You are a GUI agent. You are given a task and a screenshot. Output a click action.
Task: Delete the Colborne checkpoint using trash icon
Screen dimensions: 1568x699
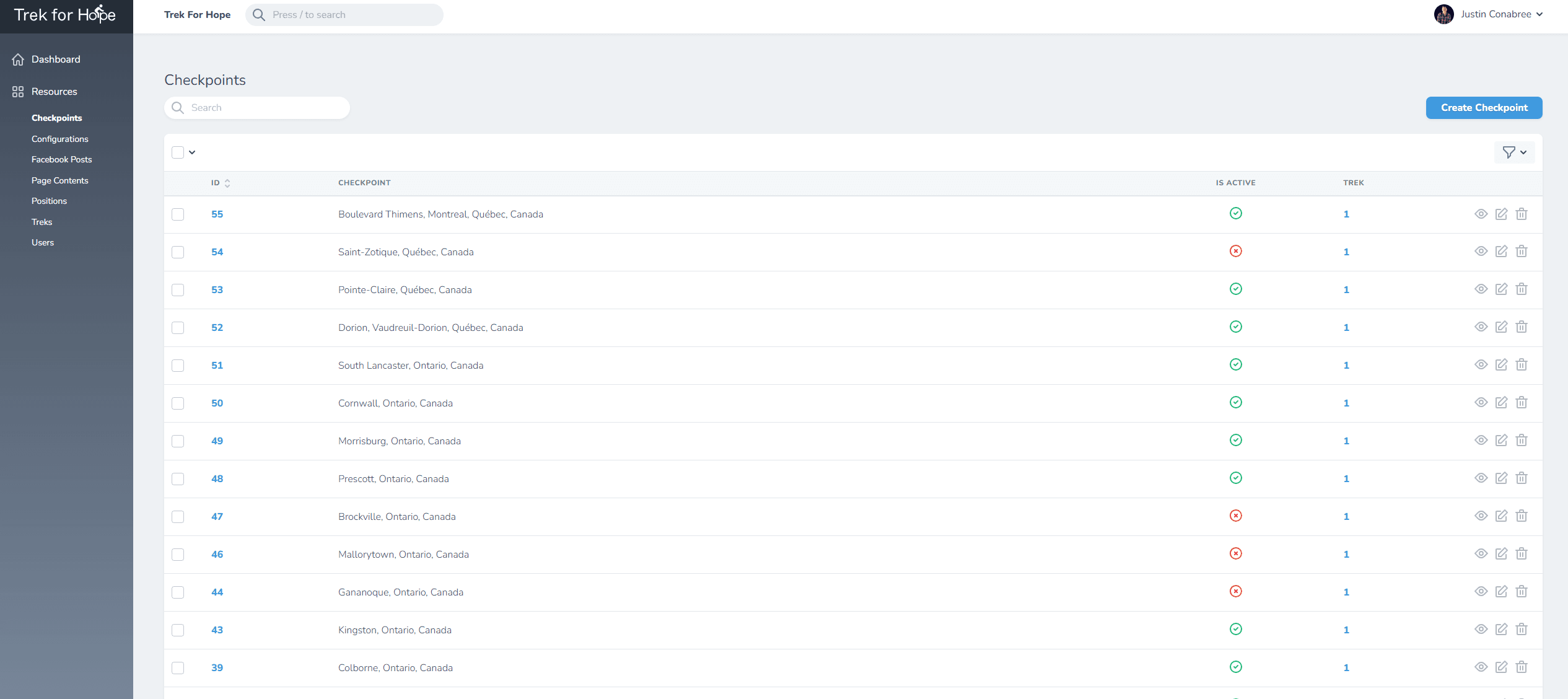tap(1522, 667)
